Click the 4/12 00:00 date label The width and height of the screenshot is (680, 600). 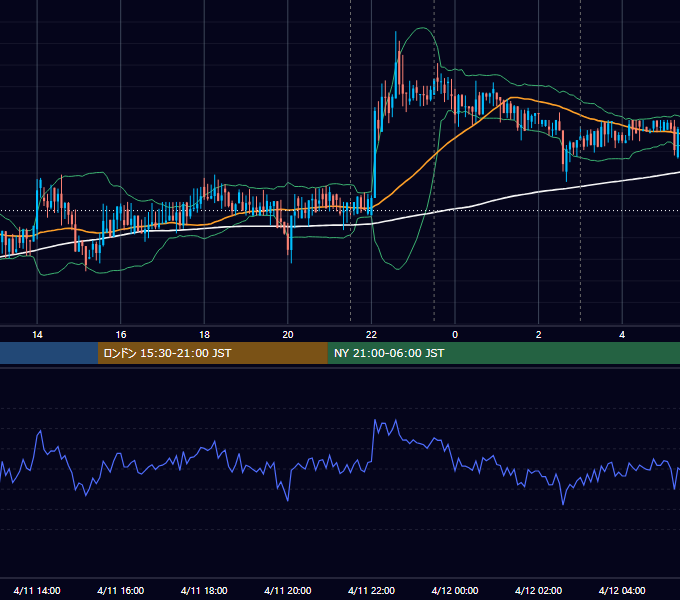[455, 590]
